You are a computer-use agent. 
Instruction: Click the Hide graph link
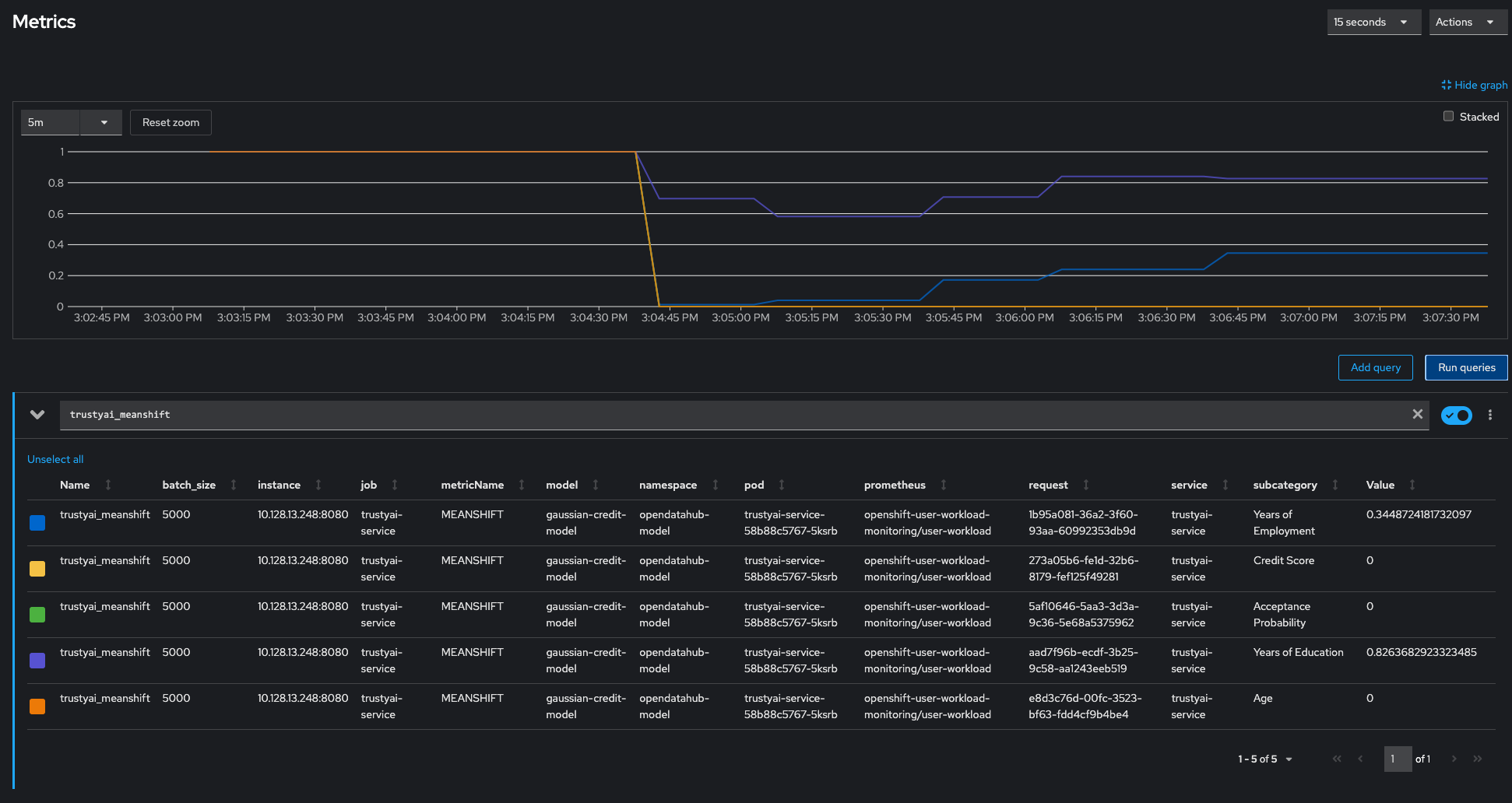pyautogui.click(x=1474, y=85)
